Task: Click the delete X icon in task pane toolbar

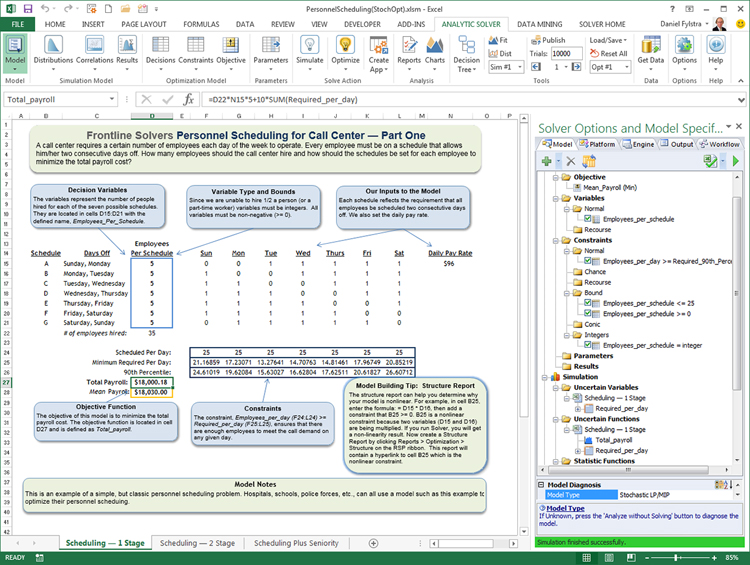Action: [570, 160]
